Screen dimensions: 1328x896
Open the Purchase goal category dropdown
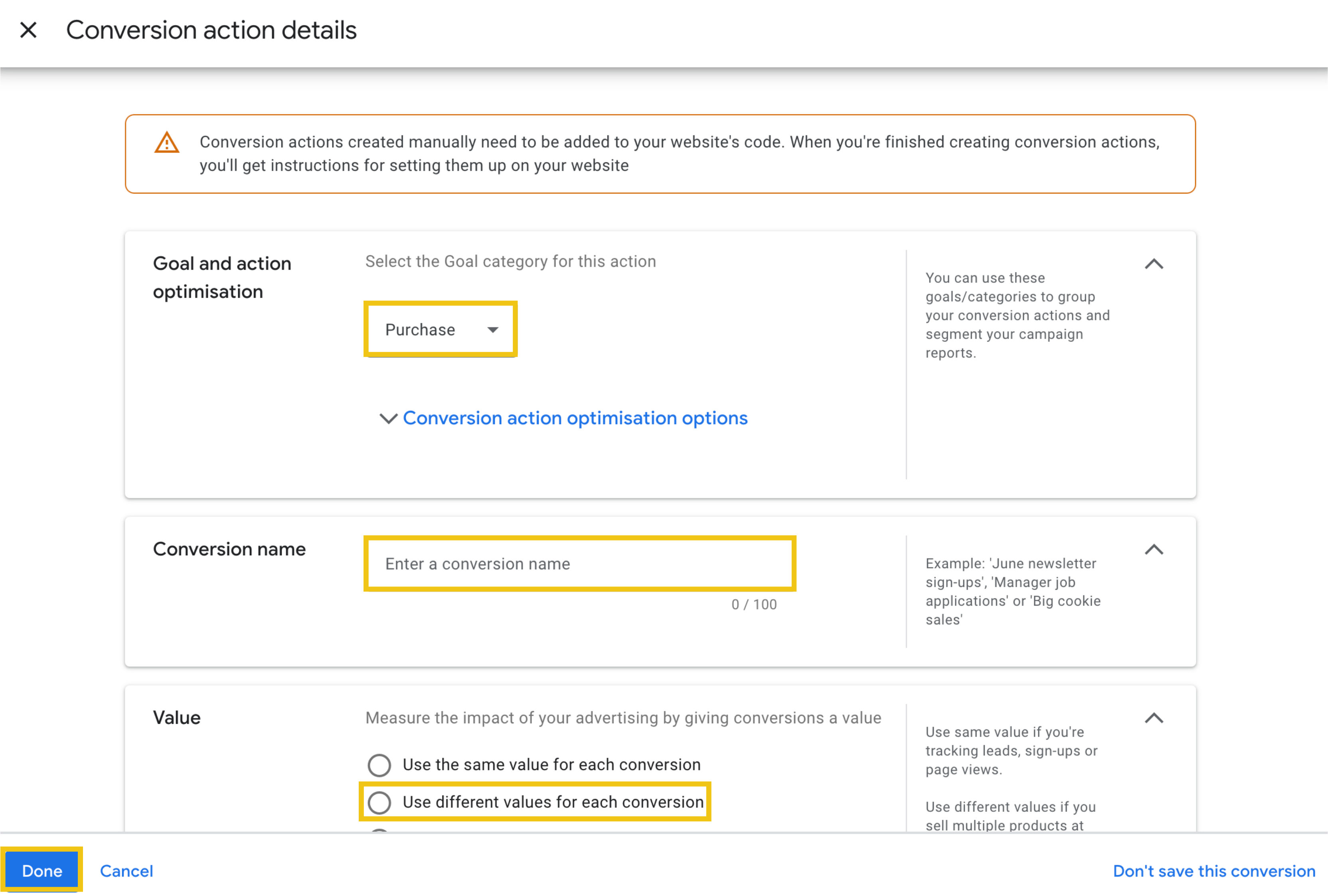pos(441,329)
